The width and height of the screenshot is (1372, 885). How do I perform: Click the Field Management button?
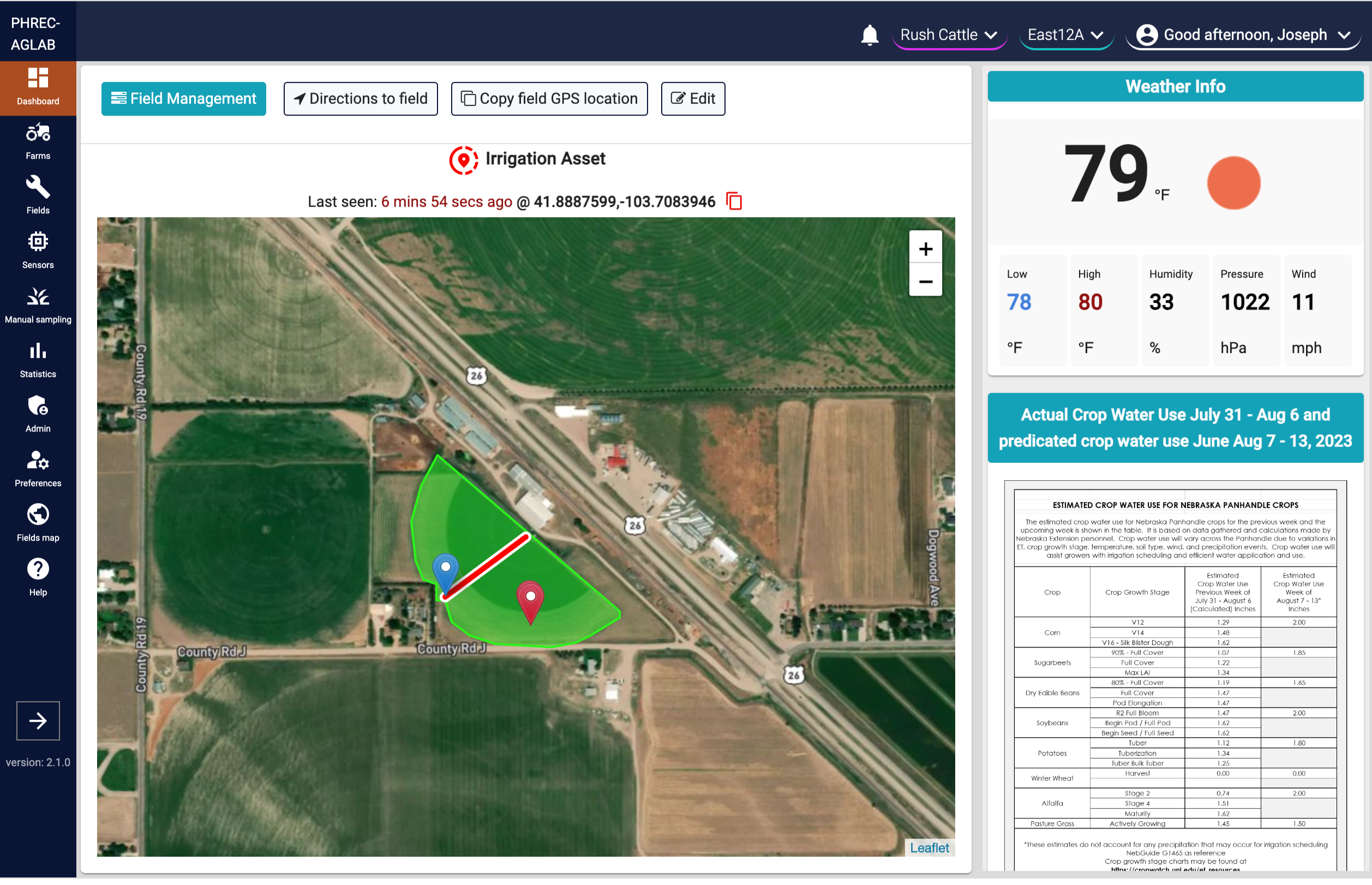click(183, 99)
